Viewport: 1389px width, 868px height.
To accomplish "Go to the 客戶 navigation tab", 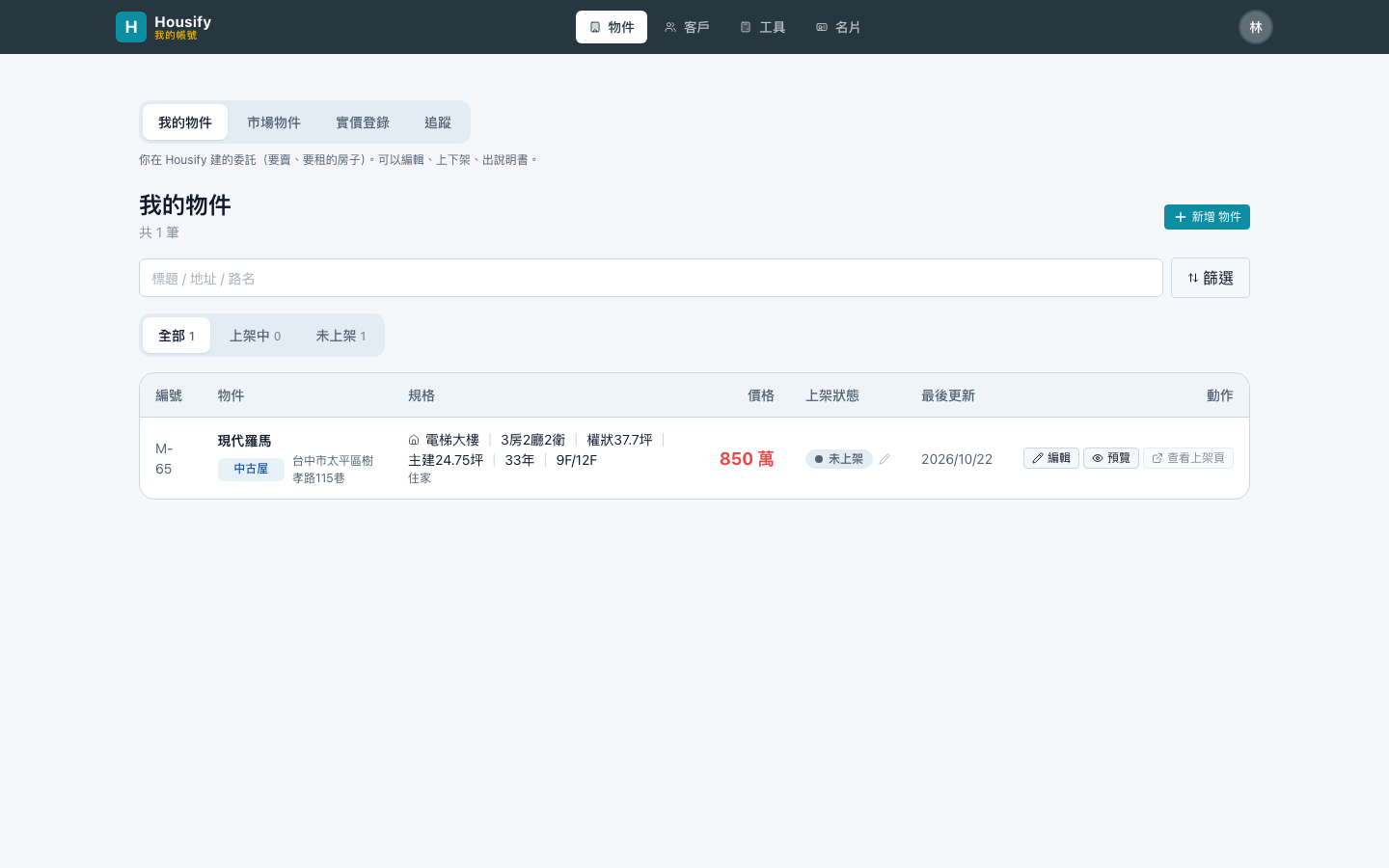I will click(x=687, y=27).
